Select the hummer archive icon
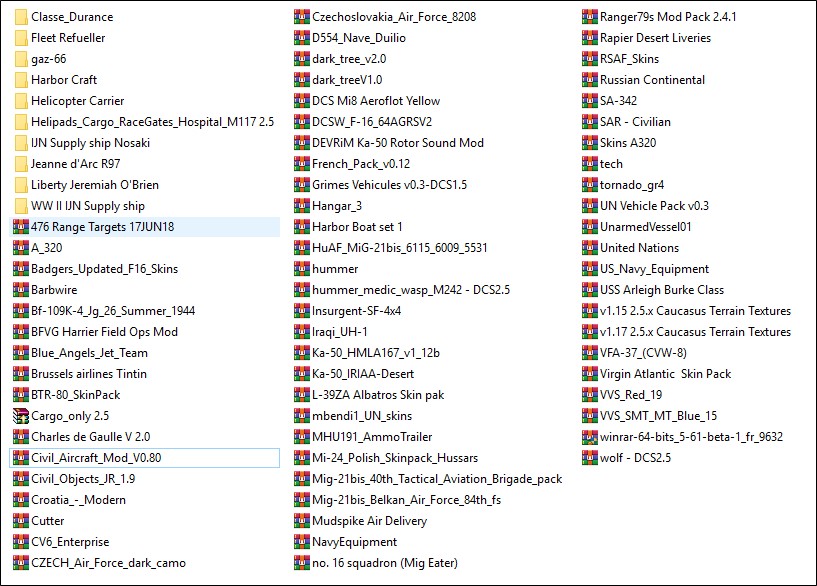This screenshot has height=586, width=817. pos(302,269)
